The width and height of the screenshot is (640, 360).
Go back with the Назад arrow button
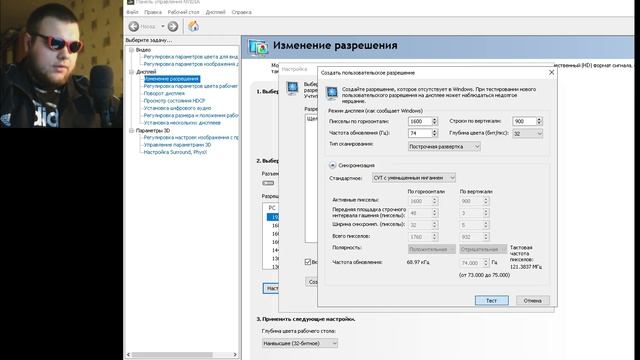pos(134,27)
